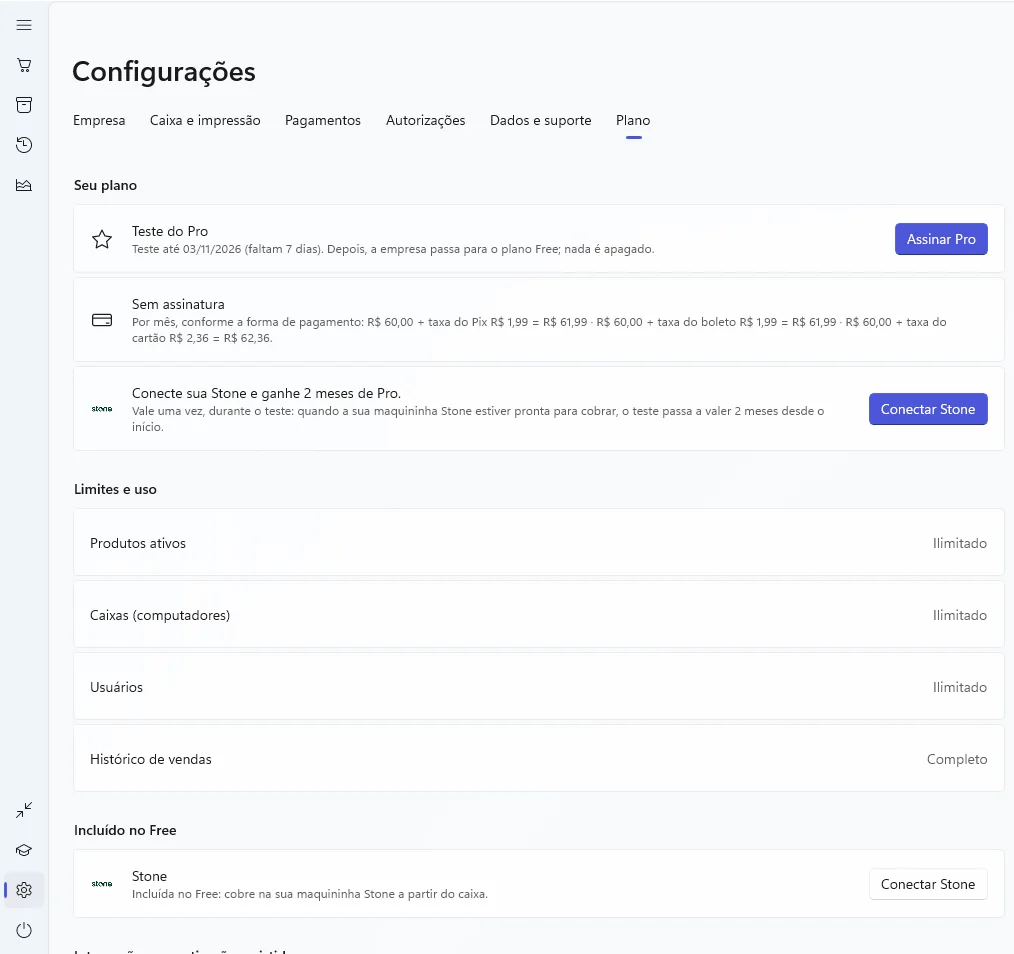
Task: Switch to the Caixa e impressão tab
Action: coord(205,120)
